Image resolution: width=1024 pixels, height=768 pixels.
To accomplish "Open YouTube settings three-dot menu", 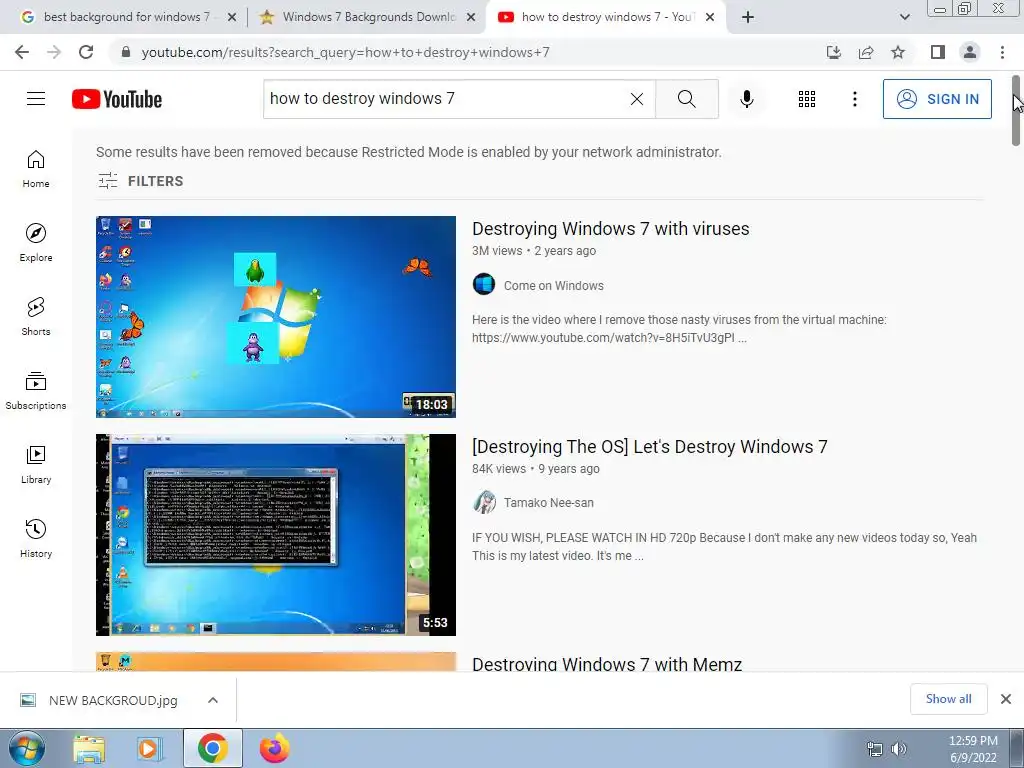I will point(854,99).
